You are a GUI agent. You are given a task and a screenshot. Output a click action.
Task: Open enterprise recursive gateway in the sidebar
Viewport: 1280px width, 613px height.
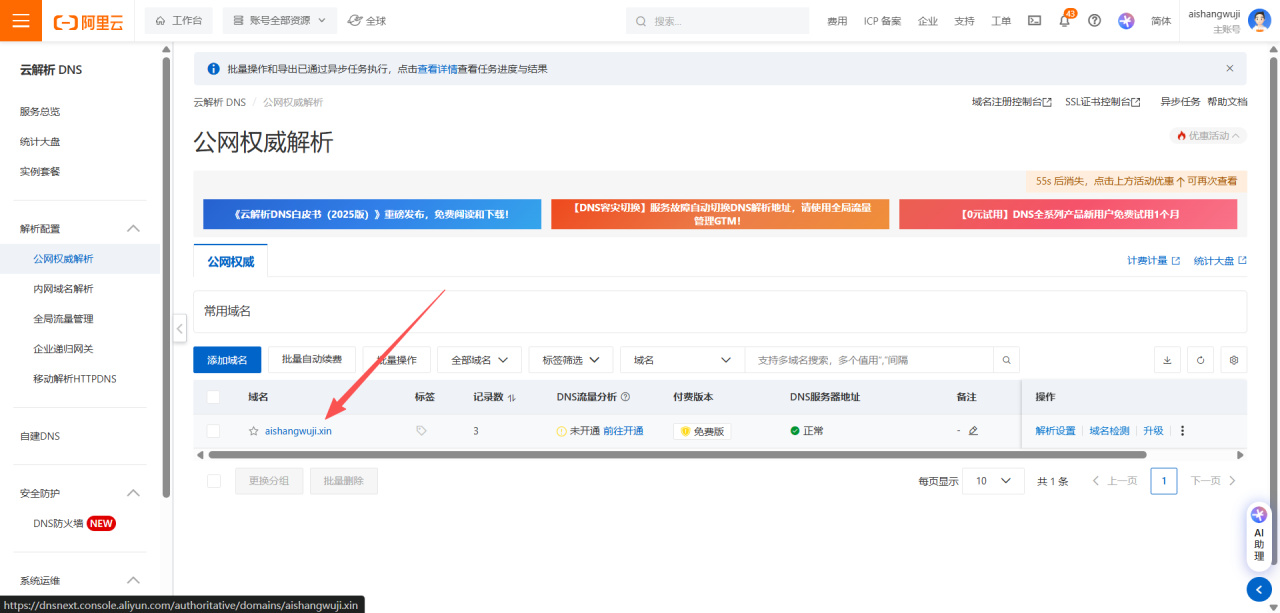pos(63,349)
